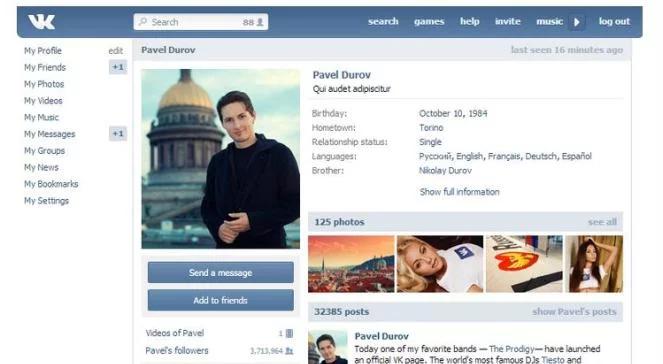
Task: Open the help menu item
Action: [470, 22]
